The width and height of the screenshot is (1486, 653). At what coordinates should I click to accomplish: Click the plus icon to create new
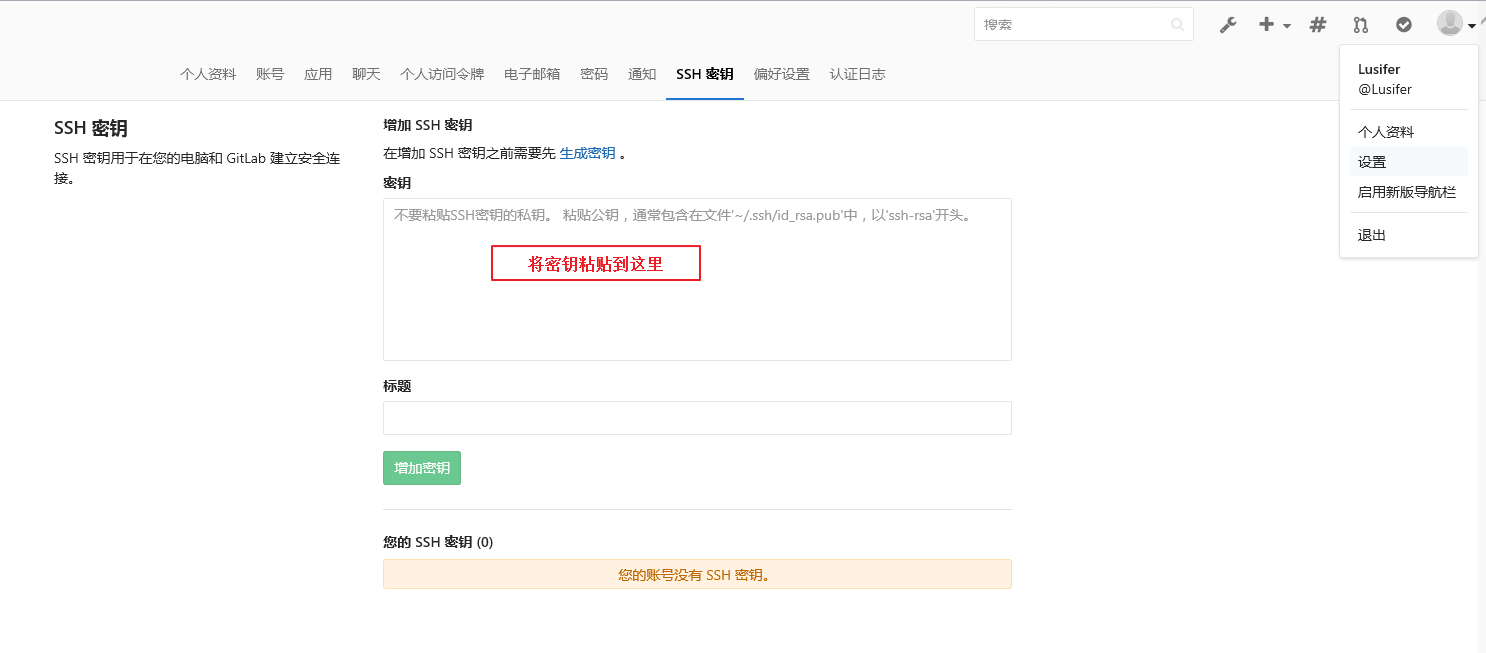pos(1266,25)
